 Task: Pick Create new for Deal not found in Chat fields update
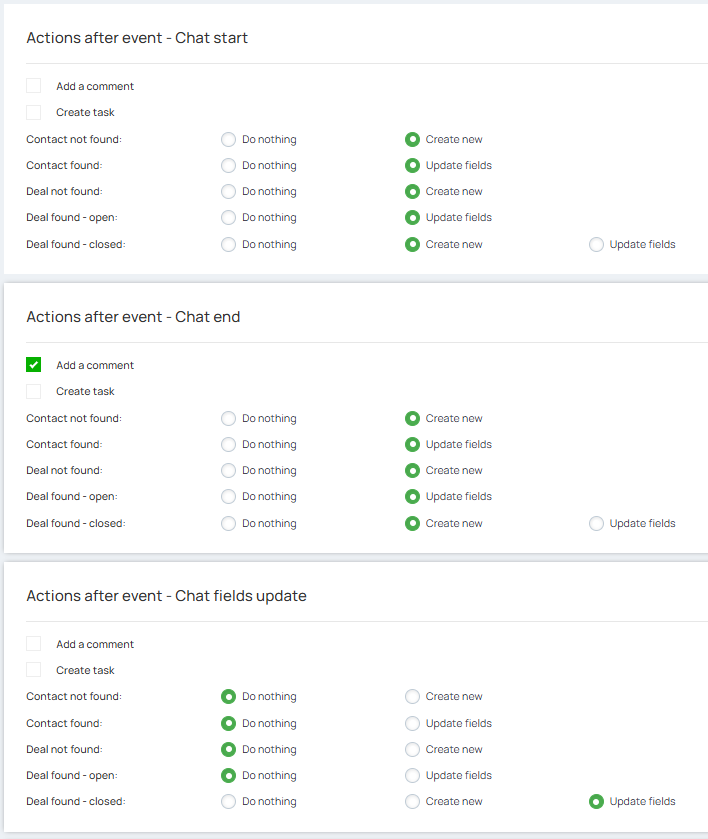click(412, 749)
